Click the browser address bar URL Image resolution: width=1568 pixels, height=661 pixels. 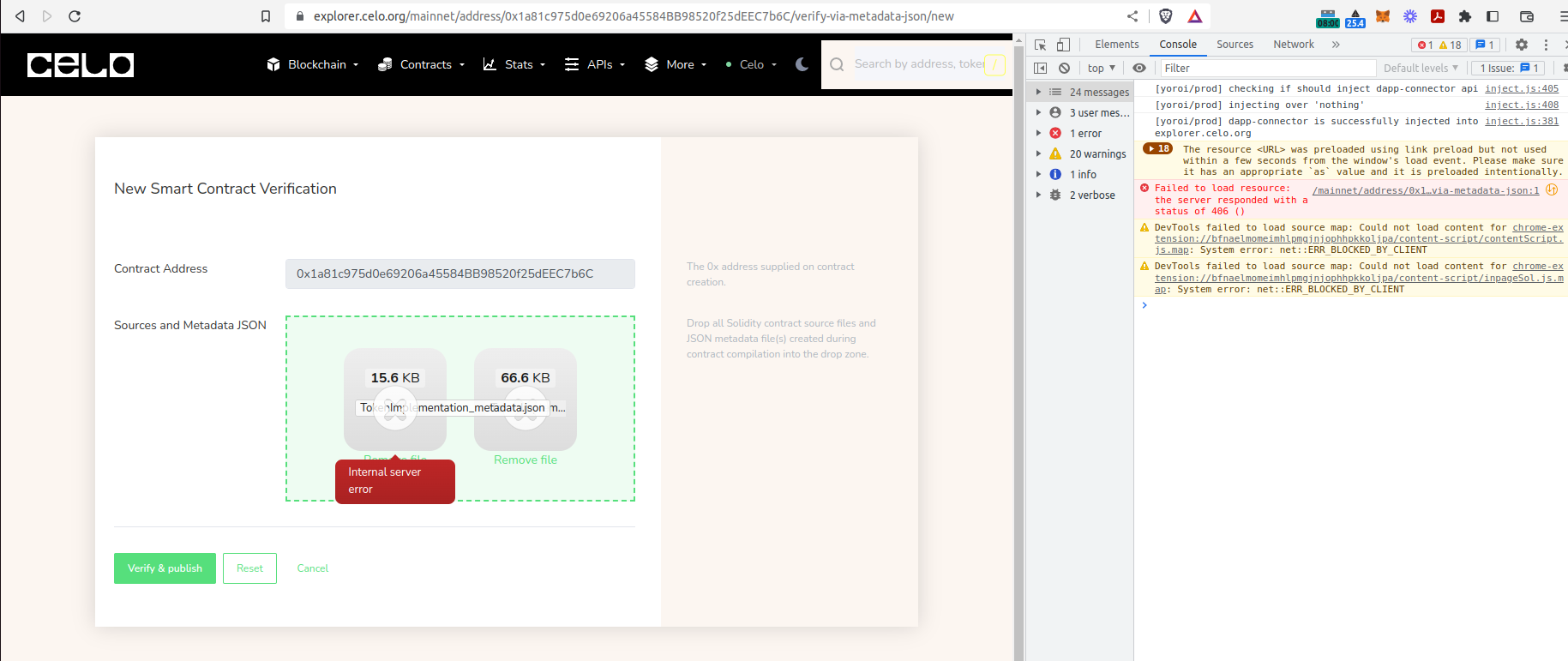(634, 16)
